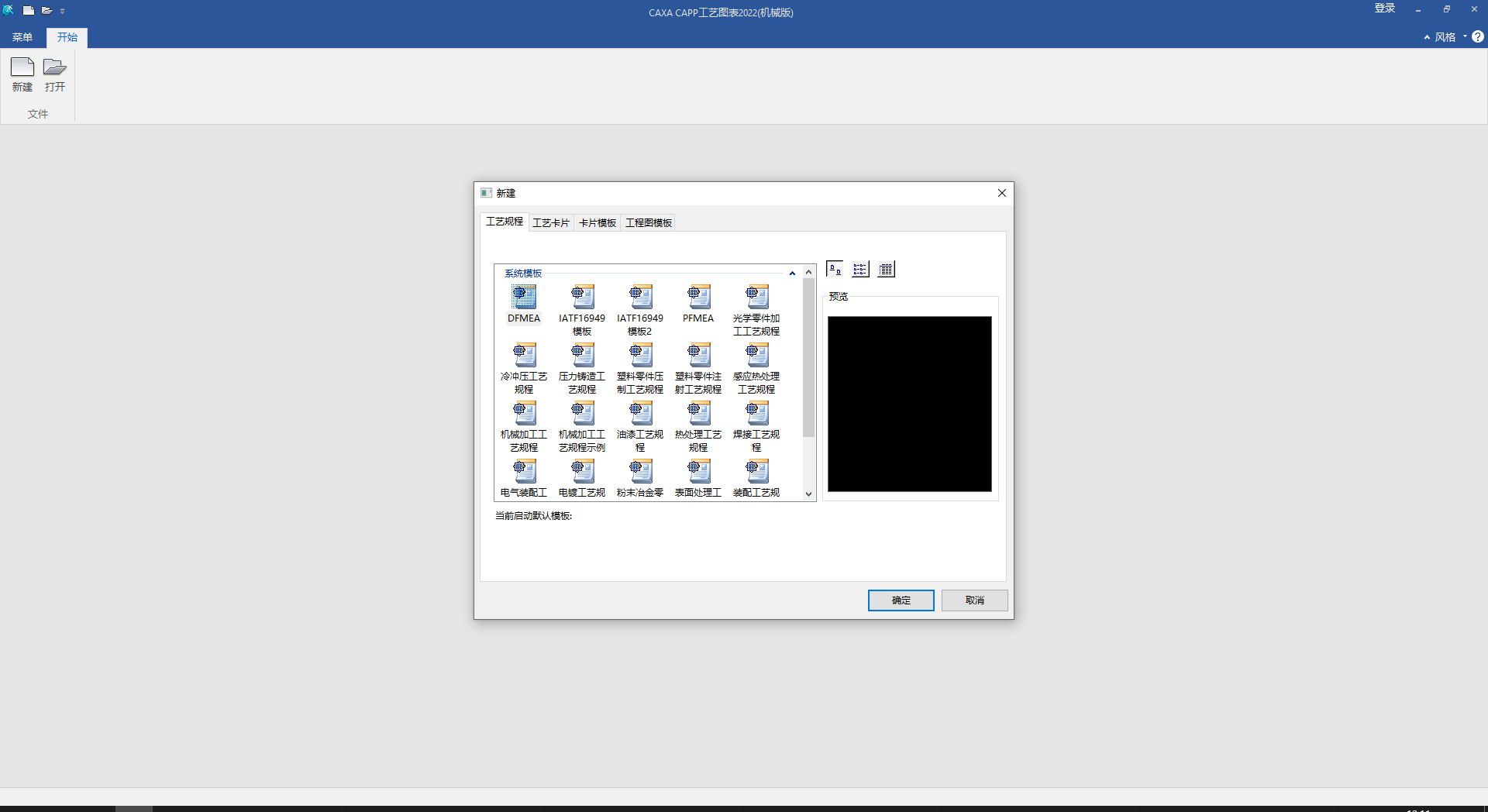This screenshot has height=812, width=1488.
Task: Collapse the 系统模板 group
Action: point(792,274)
